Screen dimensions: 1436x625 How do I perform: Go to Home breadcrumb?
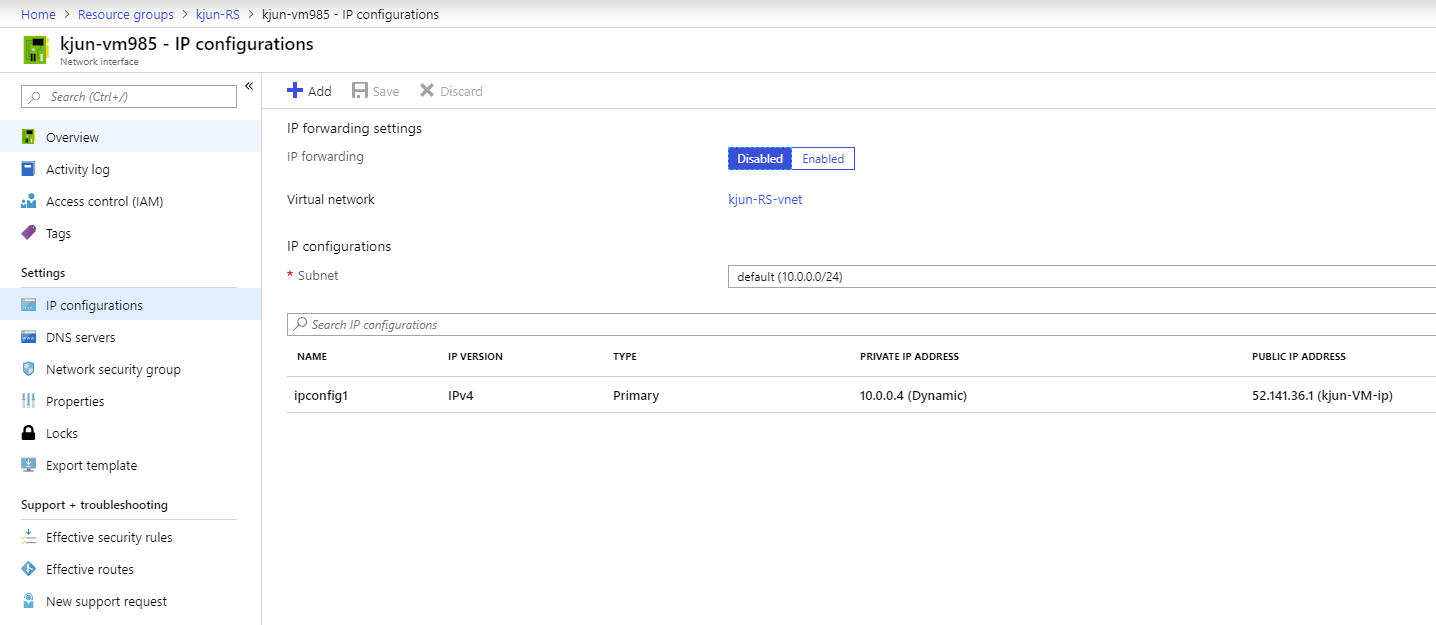(38, 14)
